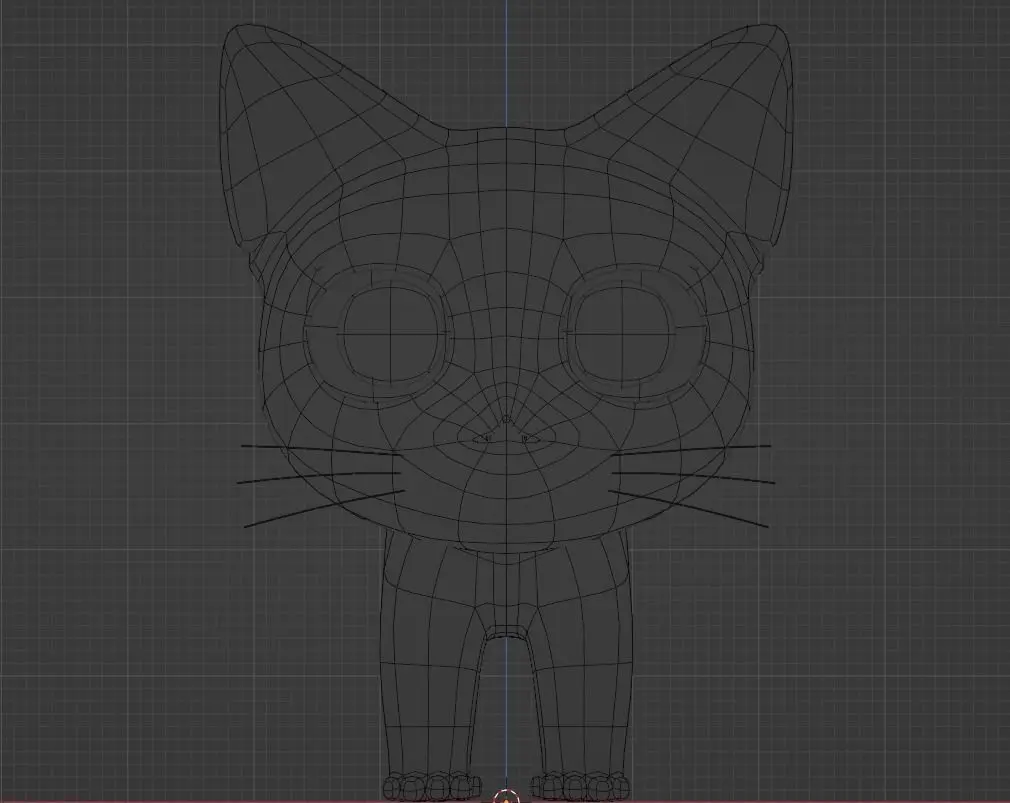This screenshot has width=1010, height=803.
Task: Select the cat's right eye wireframe sphere
Action: 622,333
